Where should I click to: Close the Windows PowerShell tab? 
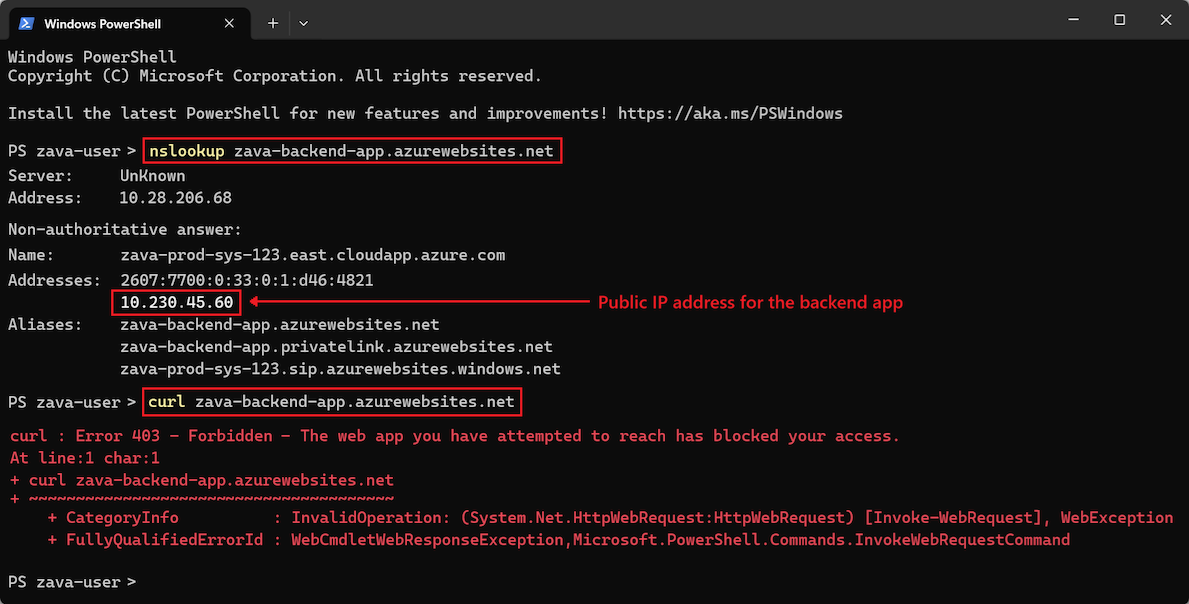(229, 22)
